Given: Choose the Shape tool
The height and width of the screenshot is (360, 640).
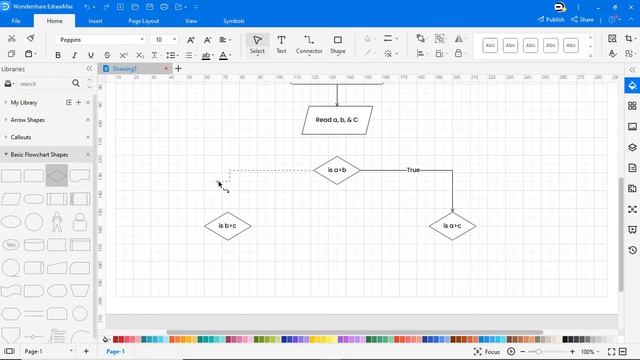Looking at the screenshot, I should 338,44.
